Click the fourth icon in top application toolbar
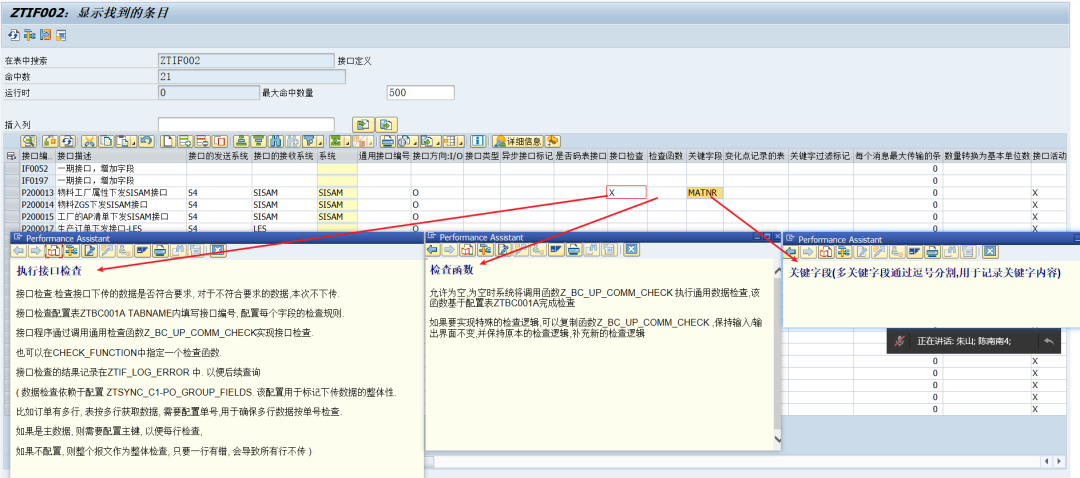 (61, 34)
